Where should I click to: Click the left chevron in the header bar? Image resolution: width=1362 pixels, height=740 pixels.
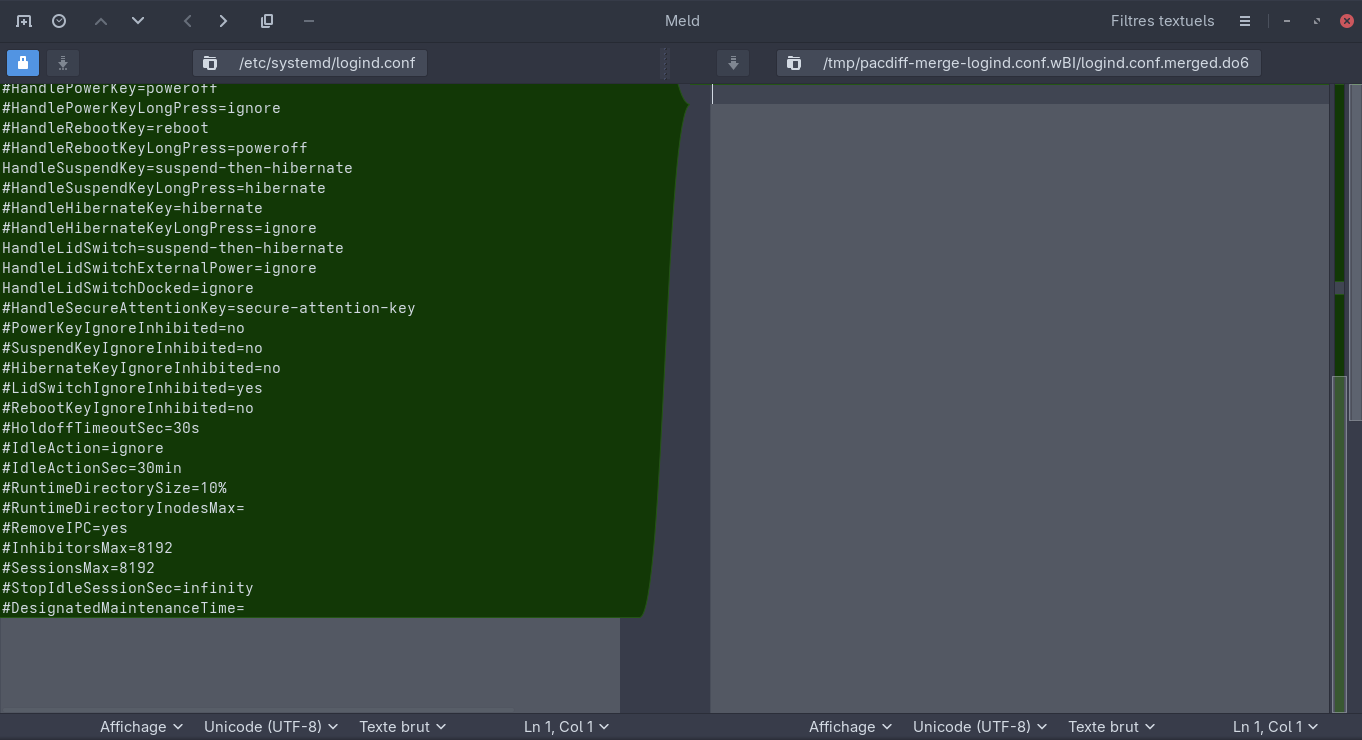pos(187,21)
